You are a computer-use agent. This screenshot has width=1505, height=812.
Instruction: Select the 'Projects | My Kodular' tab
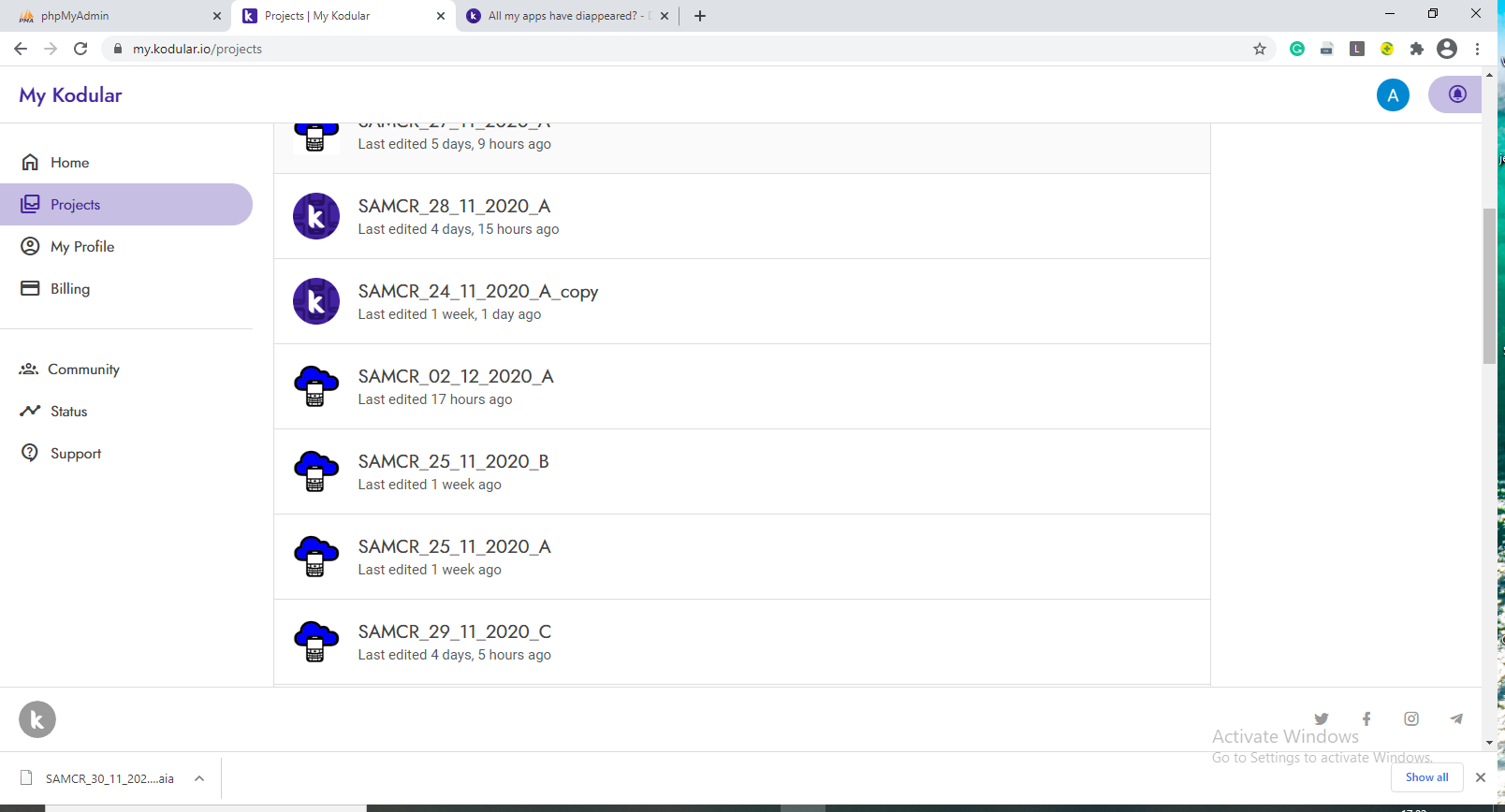[x=343, y=16]
